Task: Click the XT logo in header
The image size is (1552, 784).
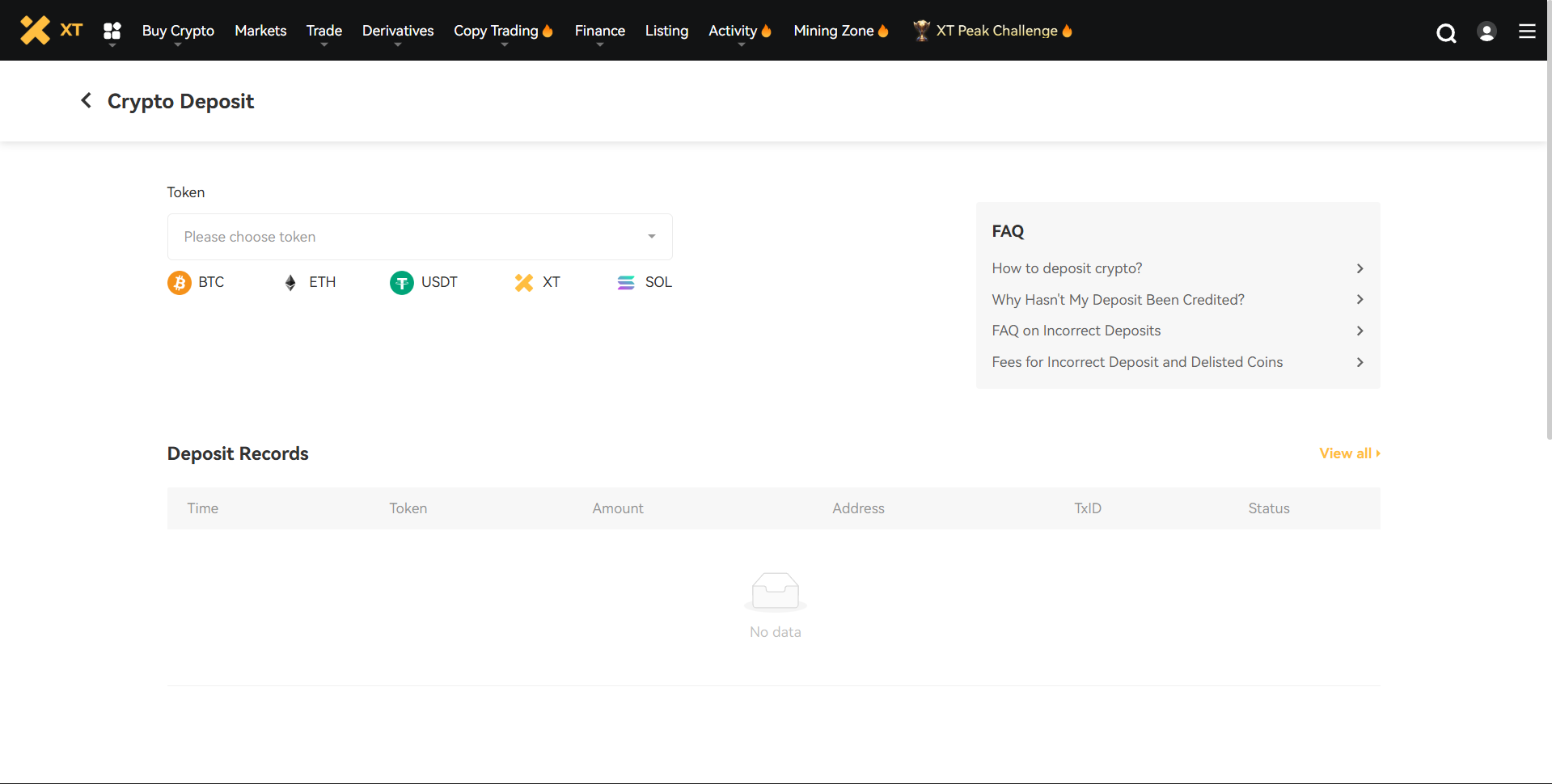Action: point(51,31)
